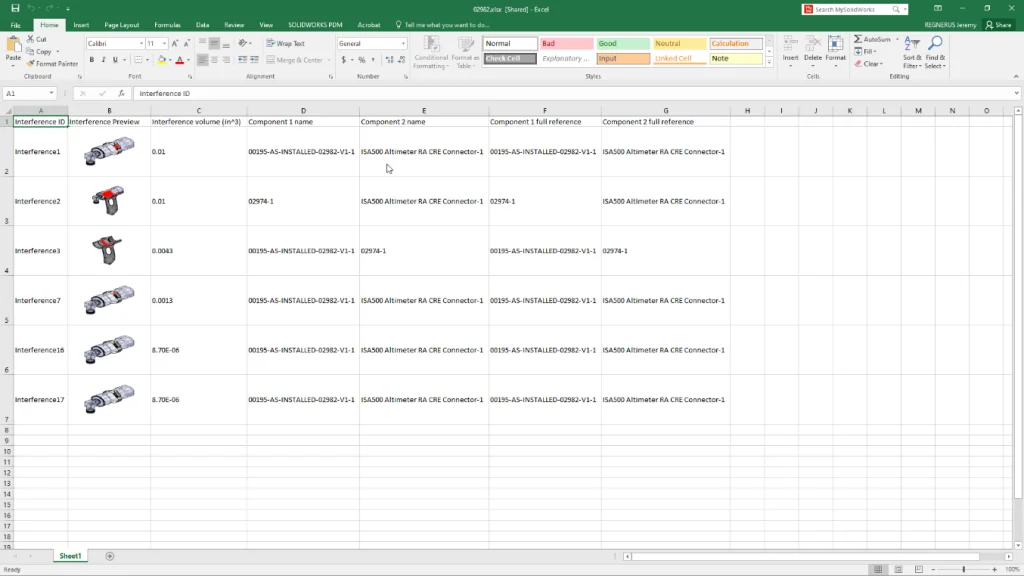
Task: Add a new sheet with plus icon
Action: (110, 556)
